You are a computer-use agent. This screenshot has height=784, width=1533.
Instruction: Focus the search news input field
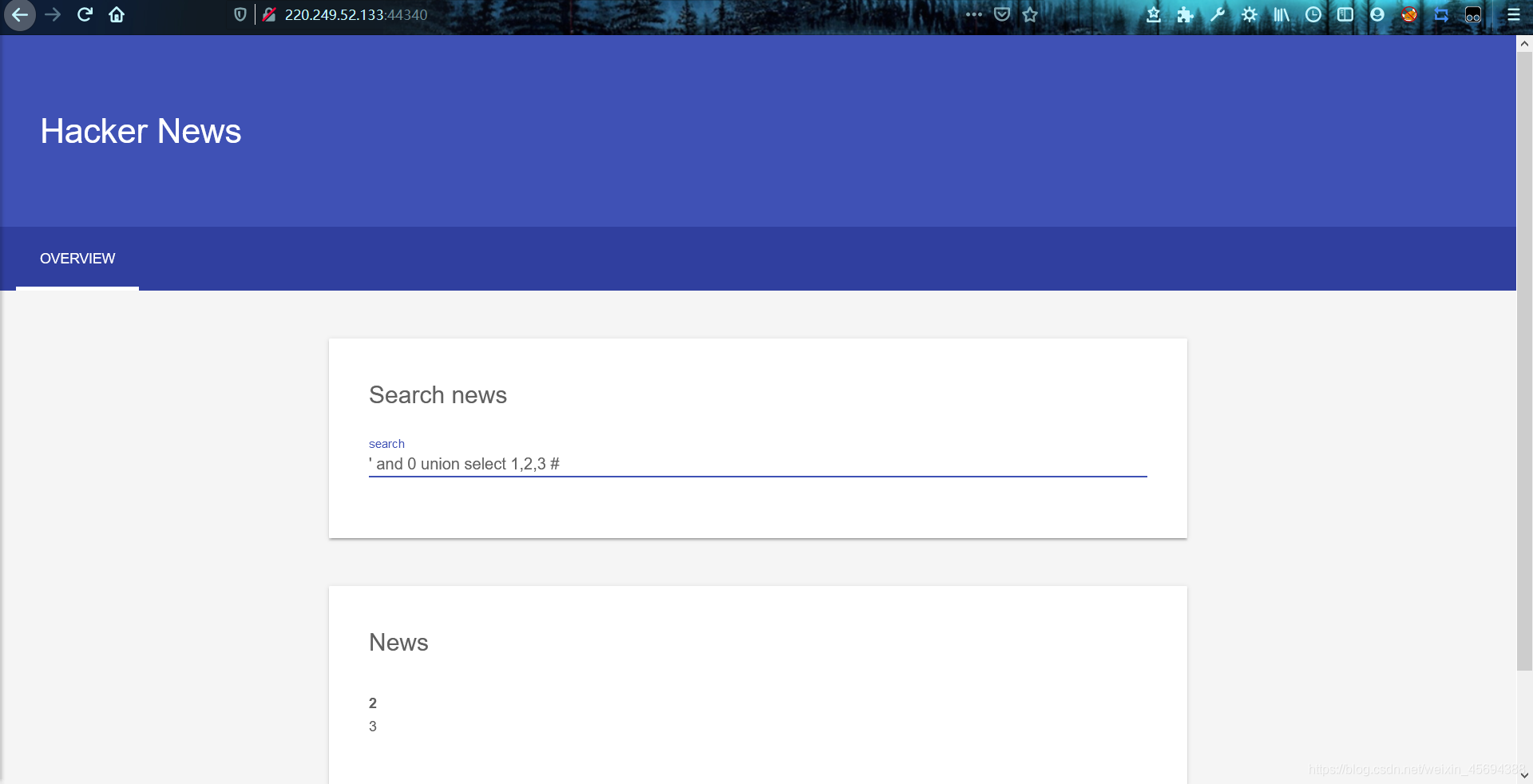click(x=758, y=464)
